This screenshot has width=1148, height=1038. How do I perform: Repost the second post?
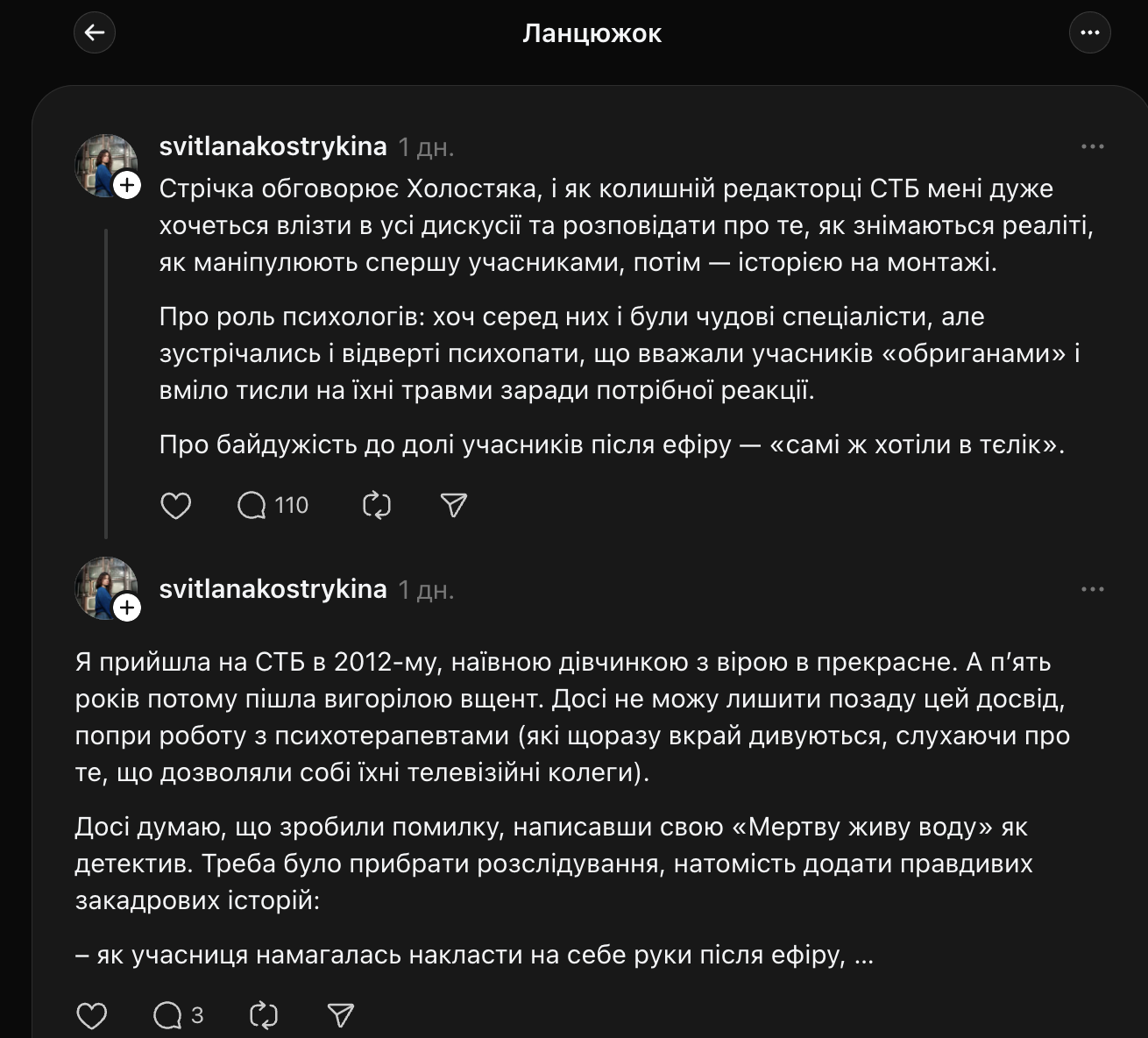[x=265, y=1015]
